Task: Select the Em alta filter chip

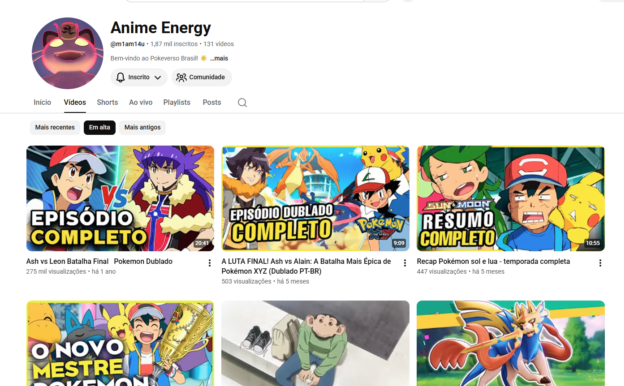Action: pos(99,127)
